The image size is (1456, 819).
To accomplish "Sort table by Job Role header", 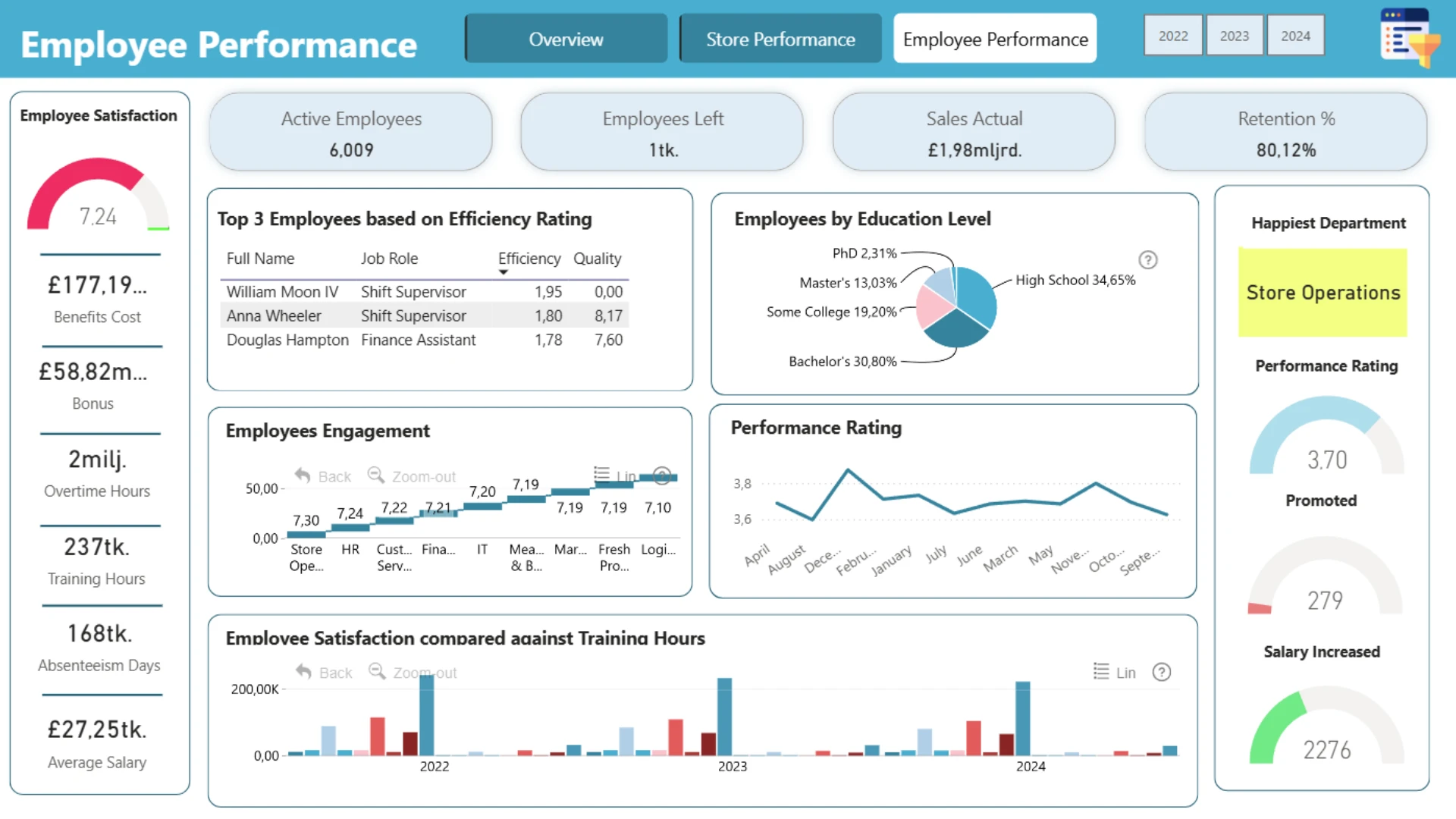I will click(x=389, y=259).
